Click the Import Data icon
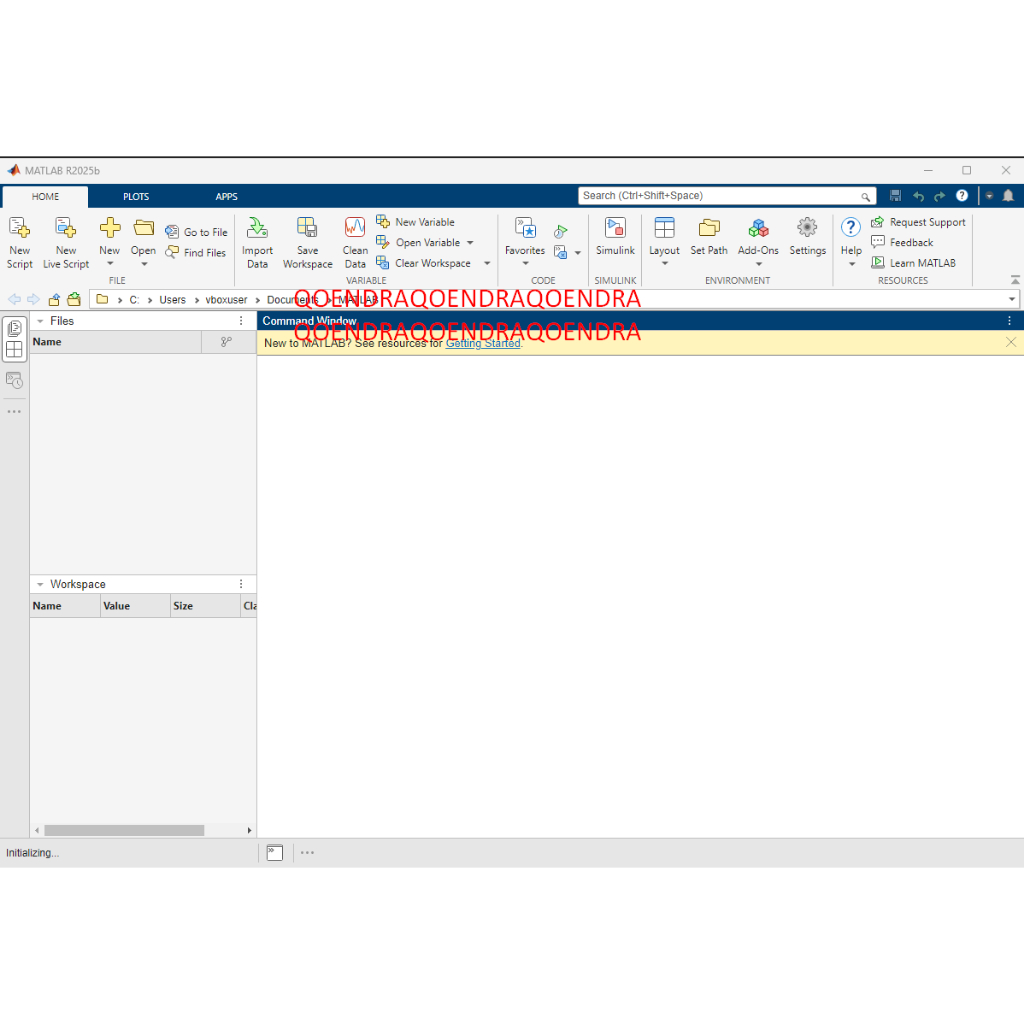 coord(257,229)
